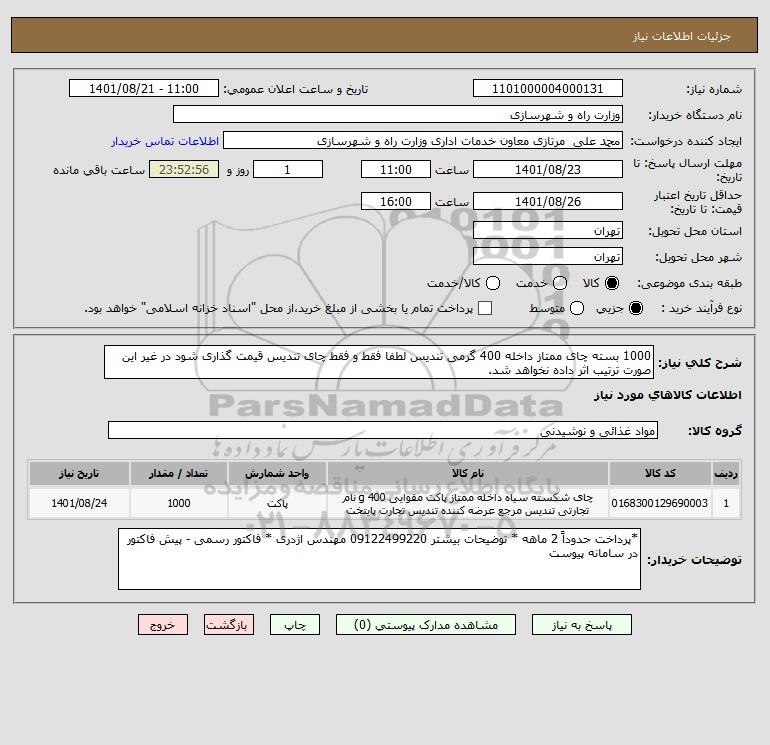Click the خروج exit button
The width and height of the screenshot is (770, 745).
163,625
